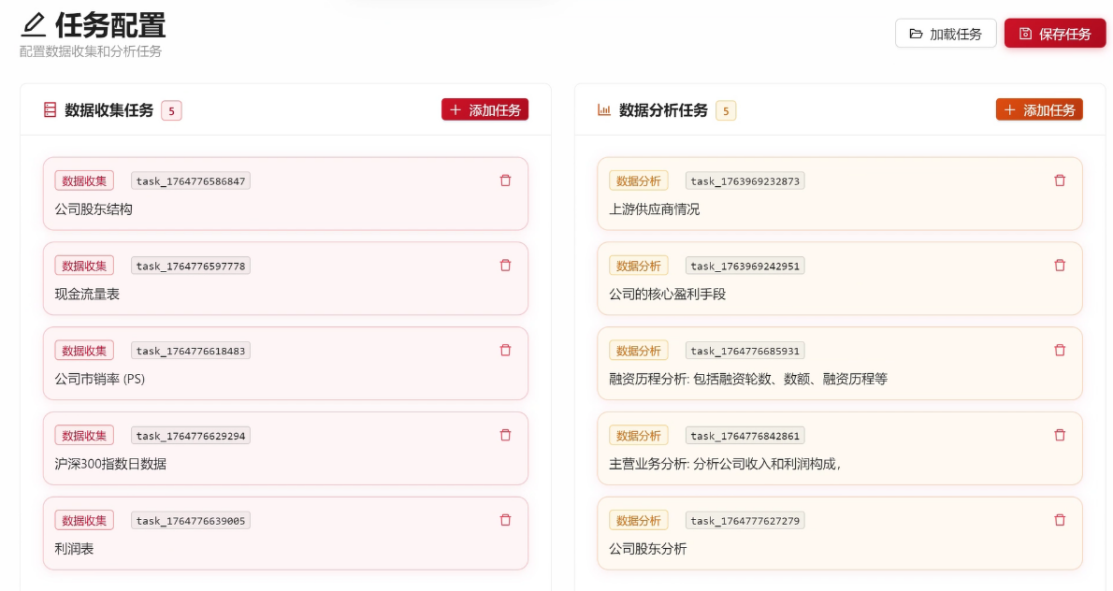
Task: Click trash icon for 融资历程分析 task
Action: (x=1060, y=351)
